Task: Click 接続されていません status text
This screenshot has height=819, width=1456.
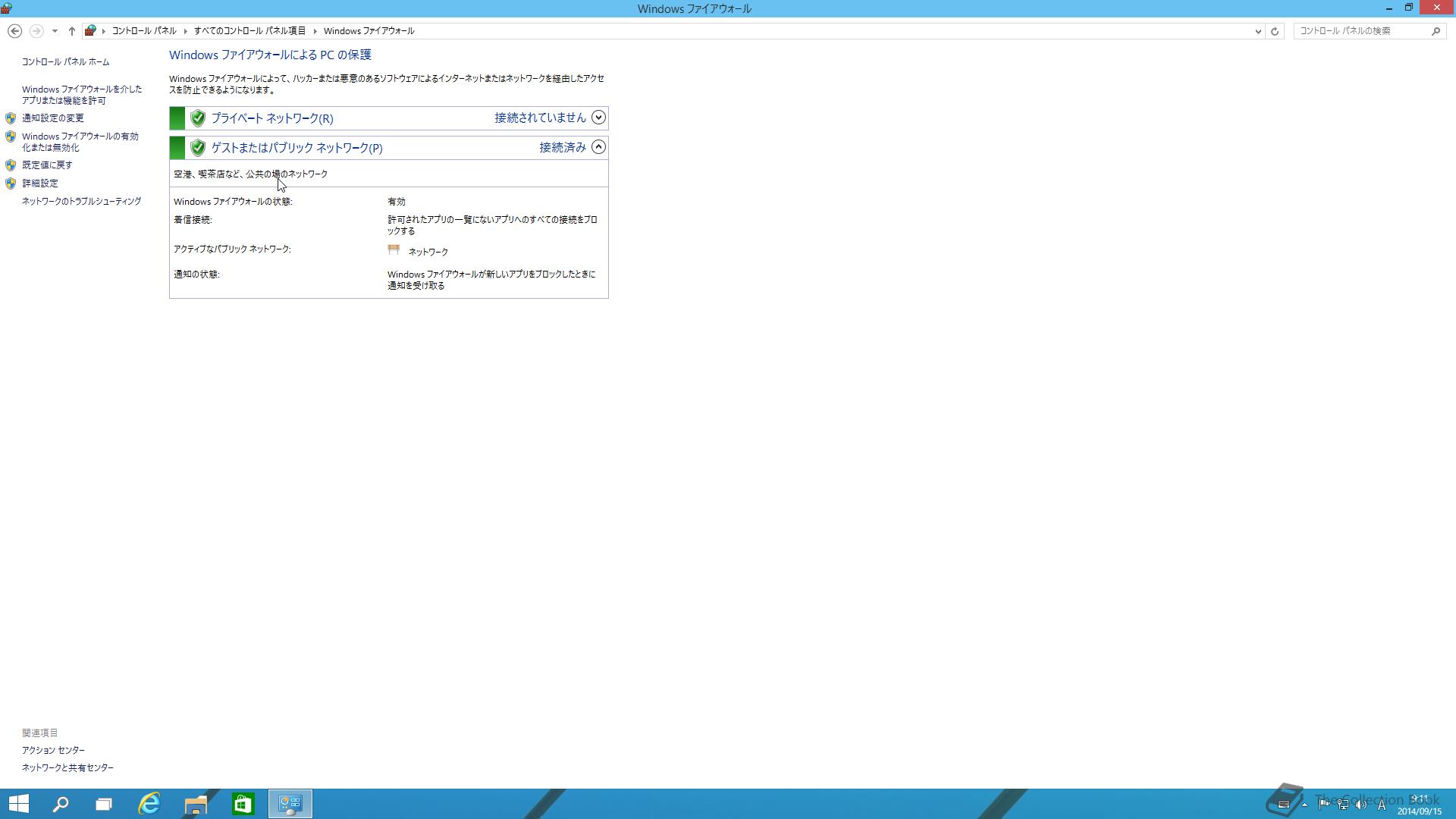Action: (x=540, y=118)
